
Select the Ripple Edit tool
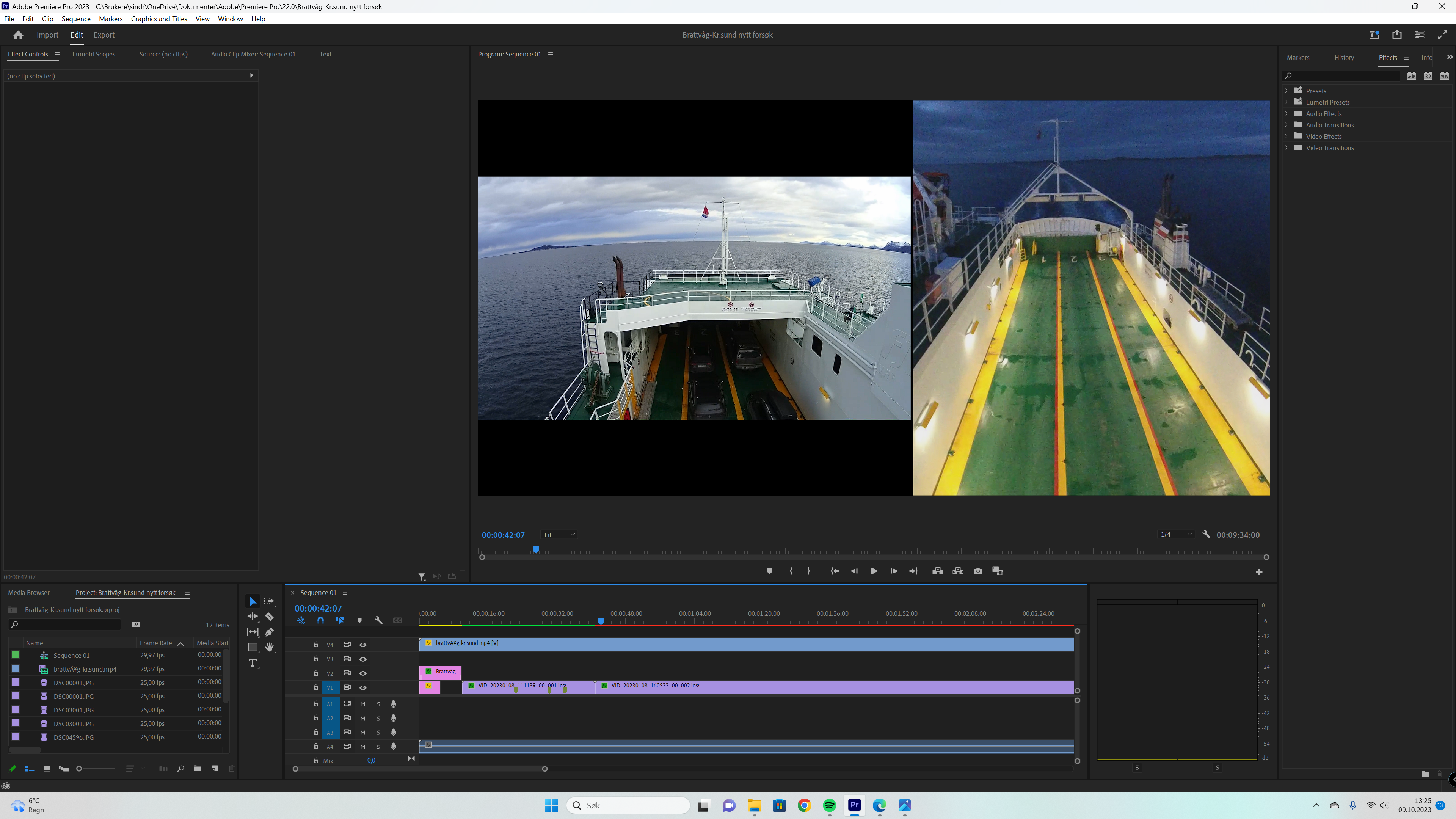click(253, 617)
